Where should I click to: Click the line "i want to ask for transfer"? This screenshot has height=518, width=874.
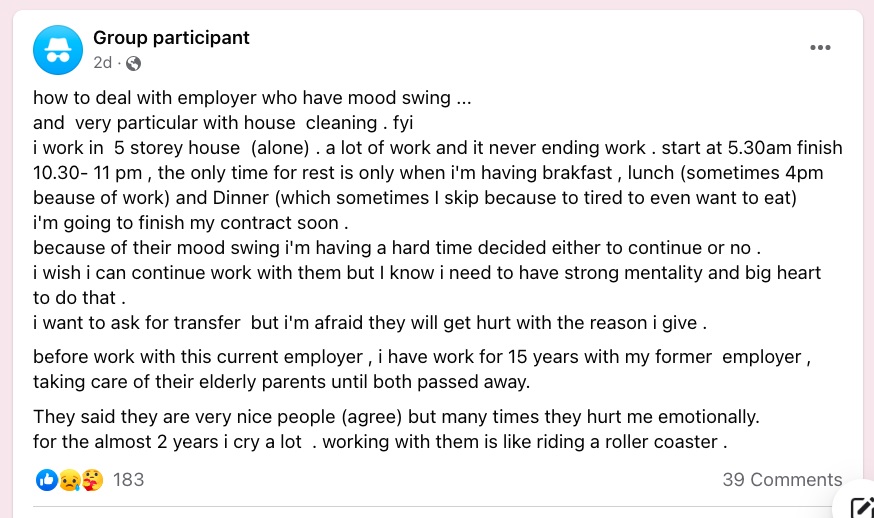[x=370, y=323]
